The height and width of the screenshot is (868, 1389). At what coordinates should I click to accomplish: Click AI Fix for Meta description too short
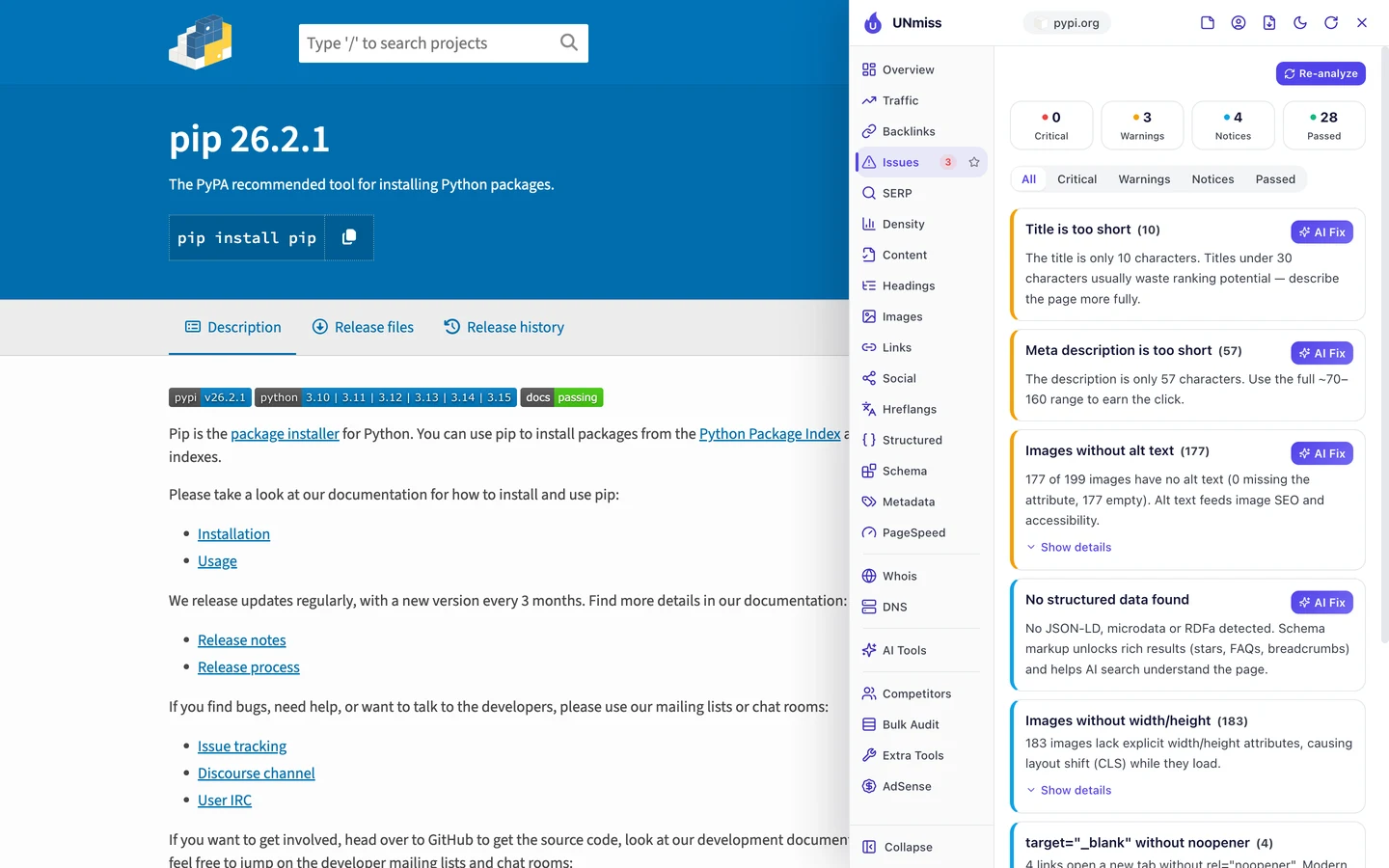coord(1321,353)
